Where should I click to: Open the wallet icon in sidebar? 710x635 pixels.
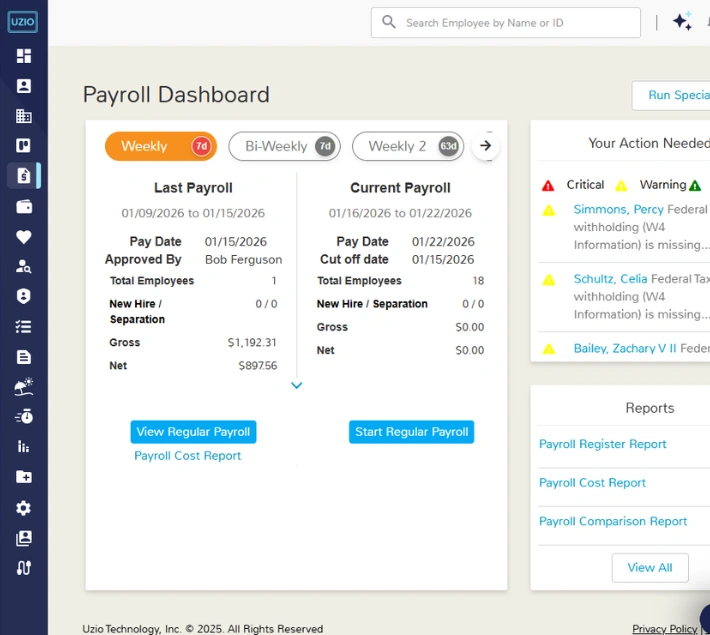(x=24, y=207)
